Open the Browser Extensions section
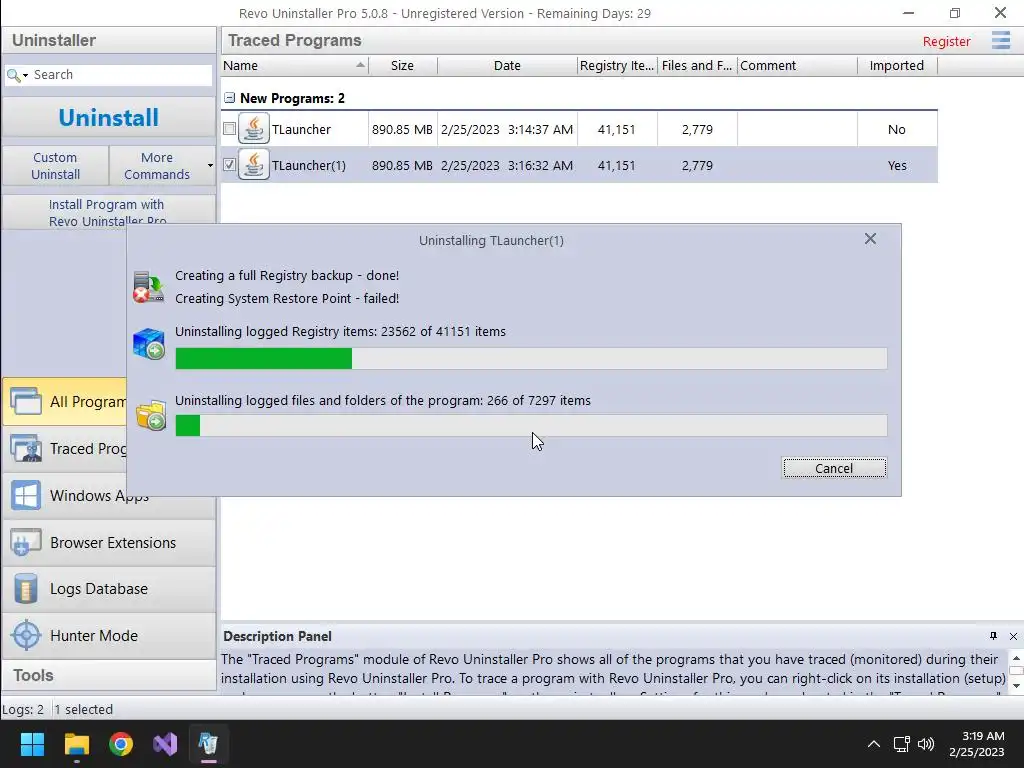The width and height of the screenshot is (1024, 768). click(x=108, y=543)
